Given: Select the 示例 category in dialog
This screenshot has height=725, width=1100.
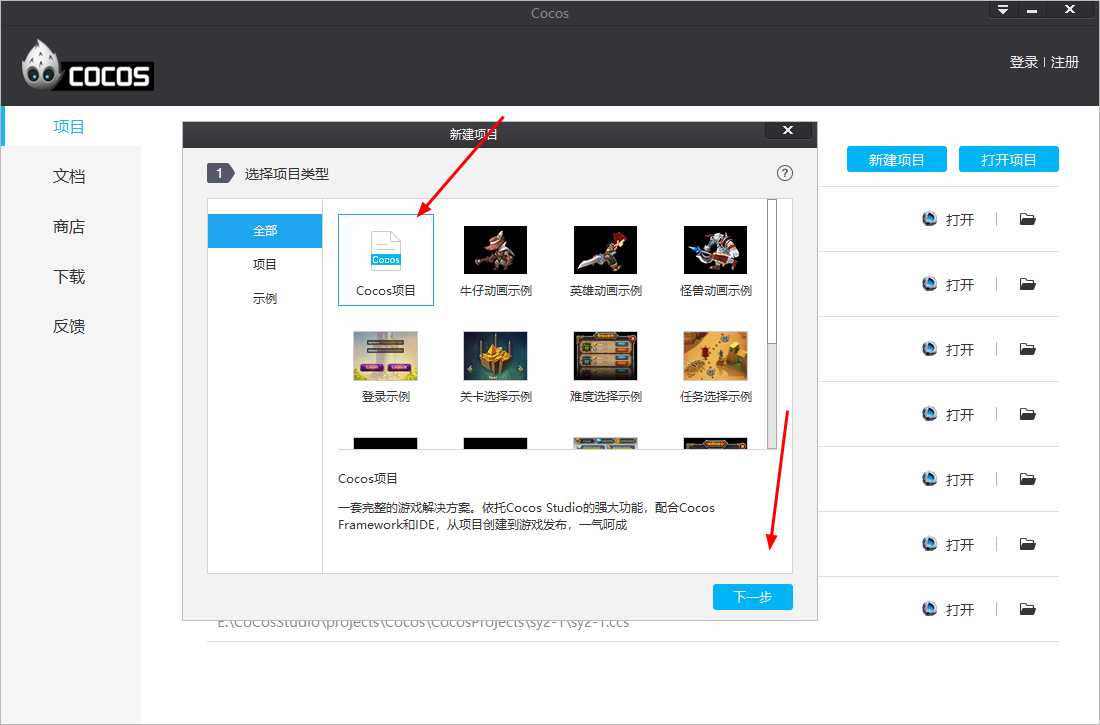Looking at the screenshot, I should click(x=265, y=298).
